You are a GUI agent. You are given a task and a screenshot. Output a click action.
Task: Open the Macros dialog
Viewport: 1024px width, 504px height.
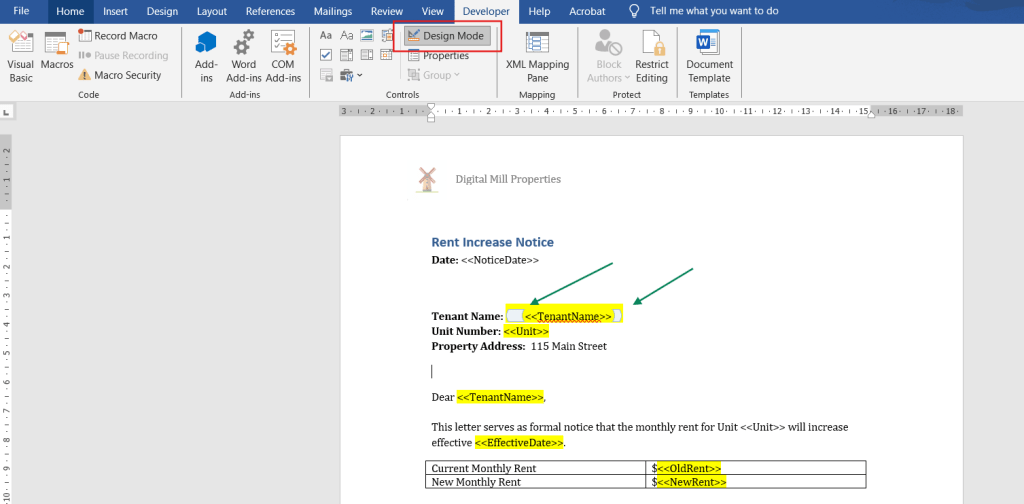(x=57, y=51)
